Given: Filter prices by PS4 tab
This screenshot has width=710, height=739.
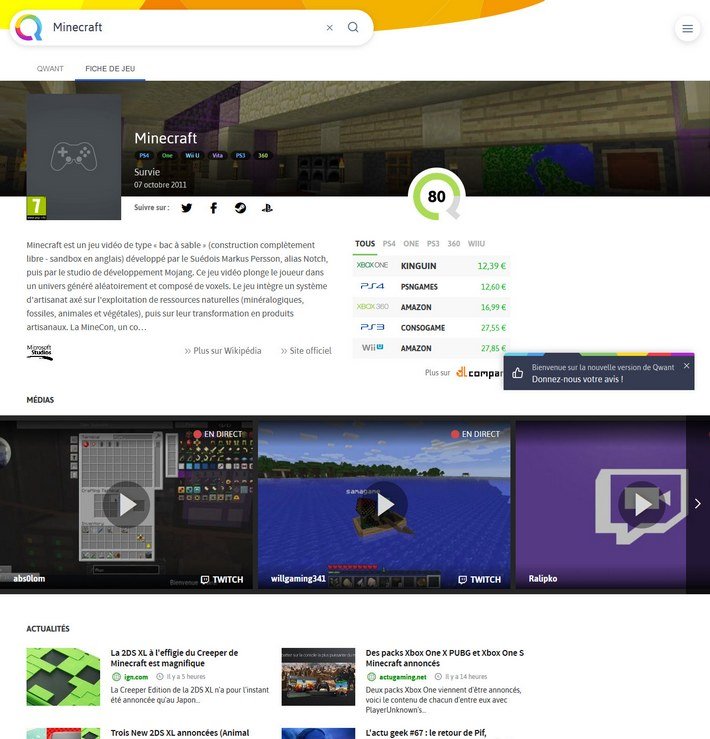Looking at the screenshot, I should 389,244.
